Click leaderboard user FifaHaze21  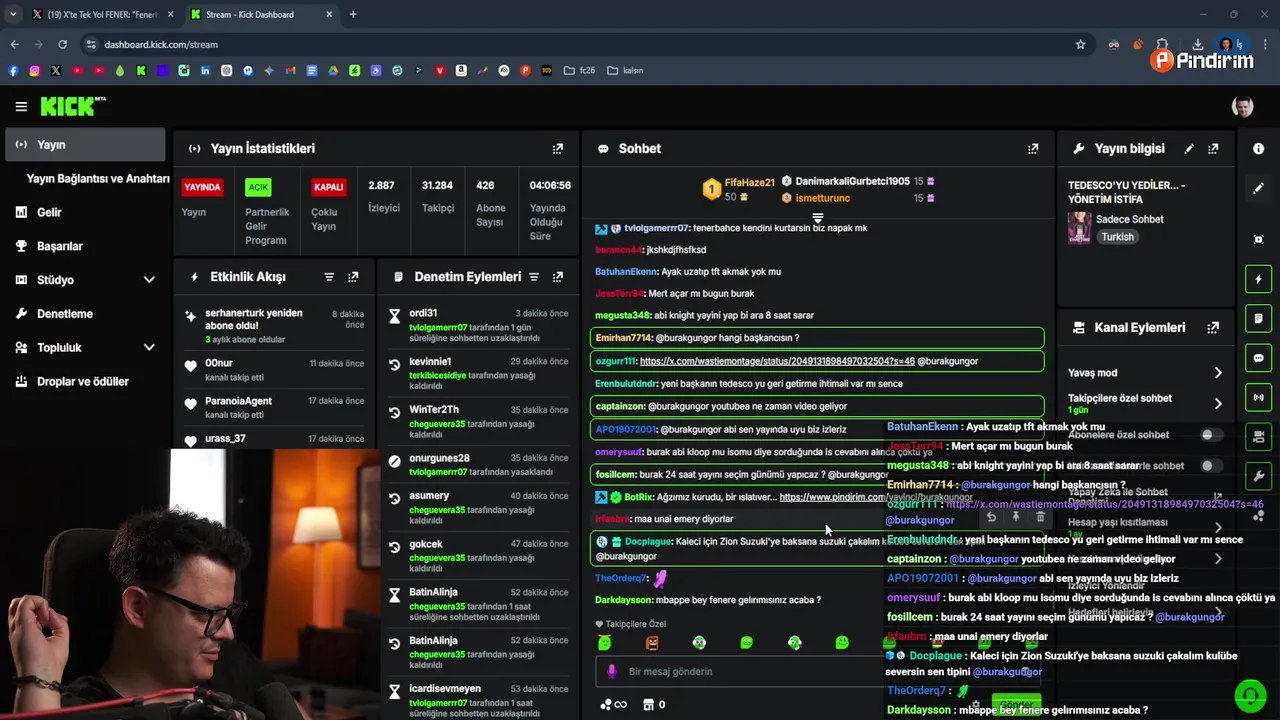pos(749,183)
